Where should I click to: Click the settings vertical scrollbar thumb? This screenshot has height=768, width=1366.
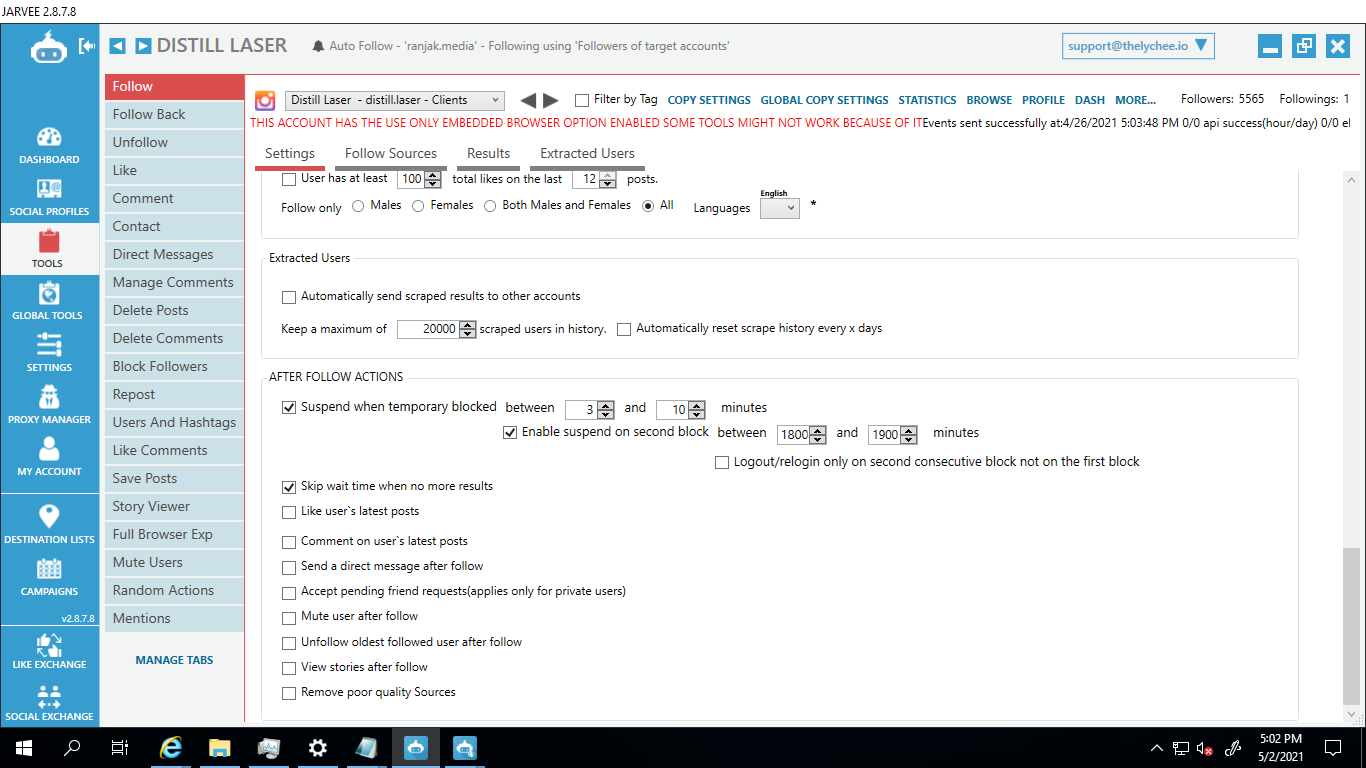point(1351,625)
